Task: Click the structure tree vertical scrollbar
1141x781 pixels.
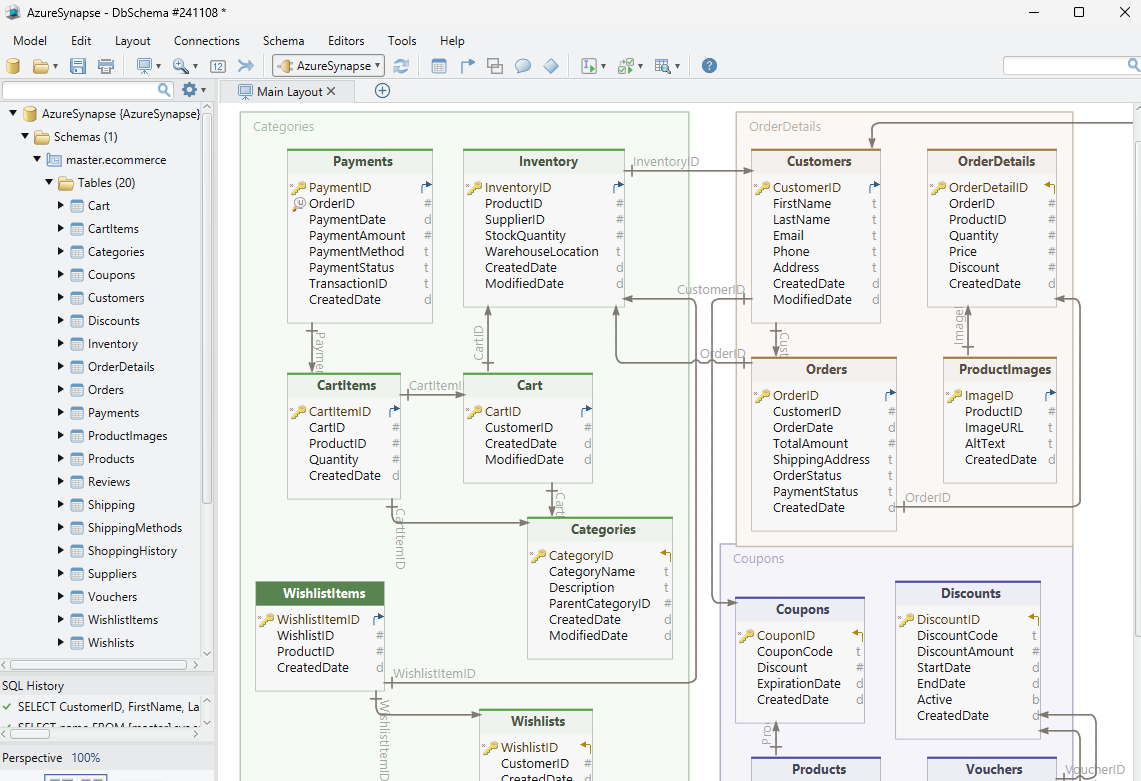Action: click(207, 309)
